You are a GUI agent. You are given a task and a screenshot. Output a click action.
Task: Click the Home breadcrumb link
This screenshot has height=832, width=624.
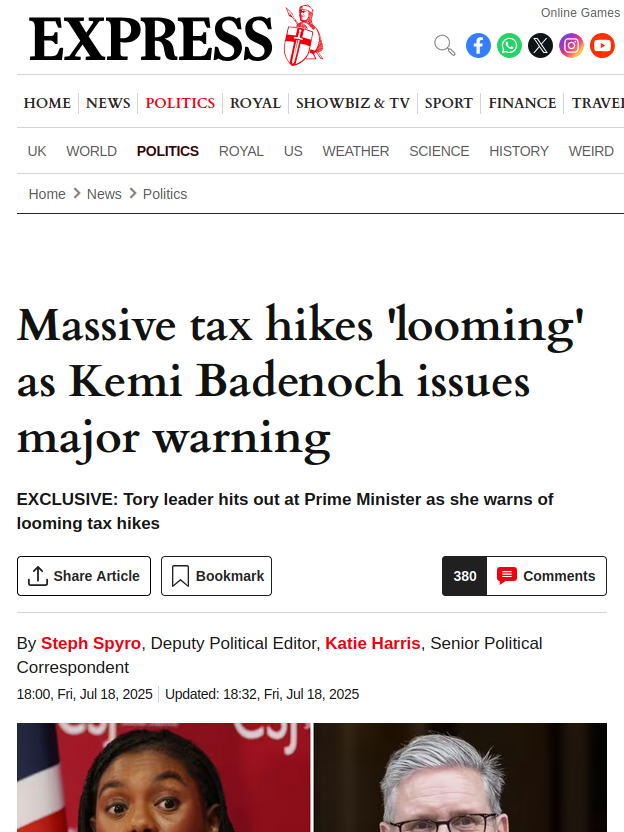[x=47, y=194]
